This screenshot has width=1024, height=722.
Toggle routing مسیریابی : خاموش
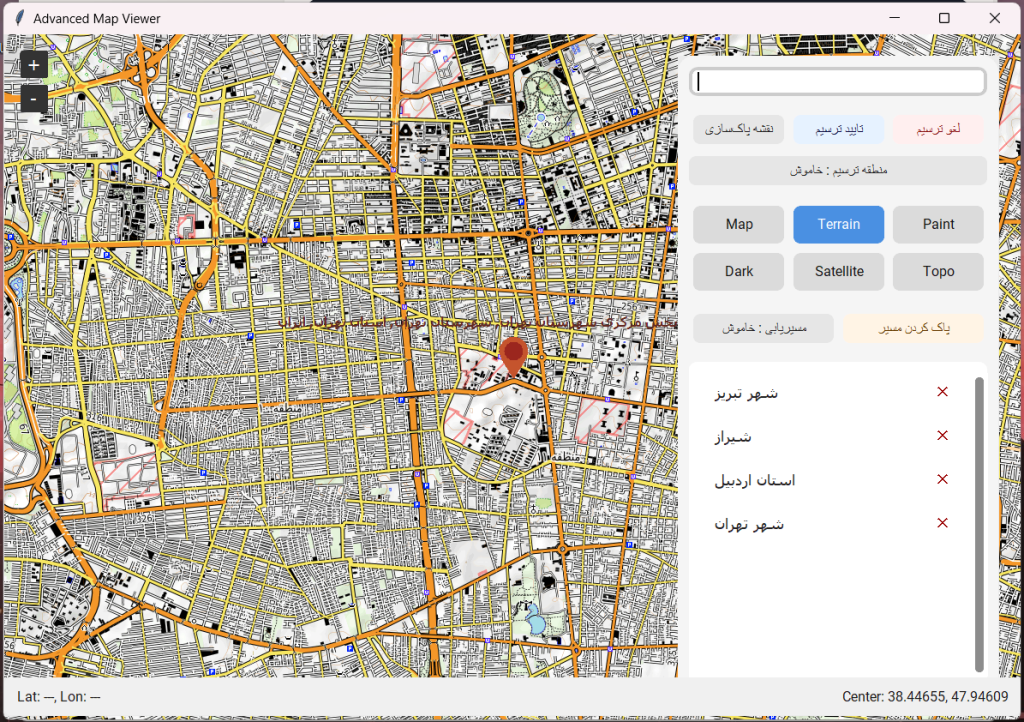tap(764, 328)
